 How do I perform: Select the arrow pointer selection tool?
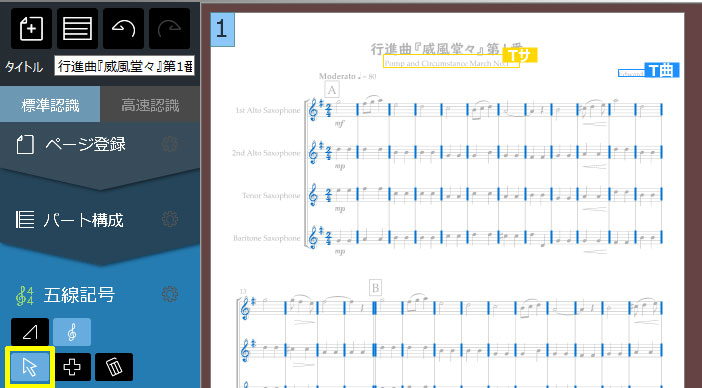point(30,367)
